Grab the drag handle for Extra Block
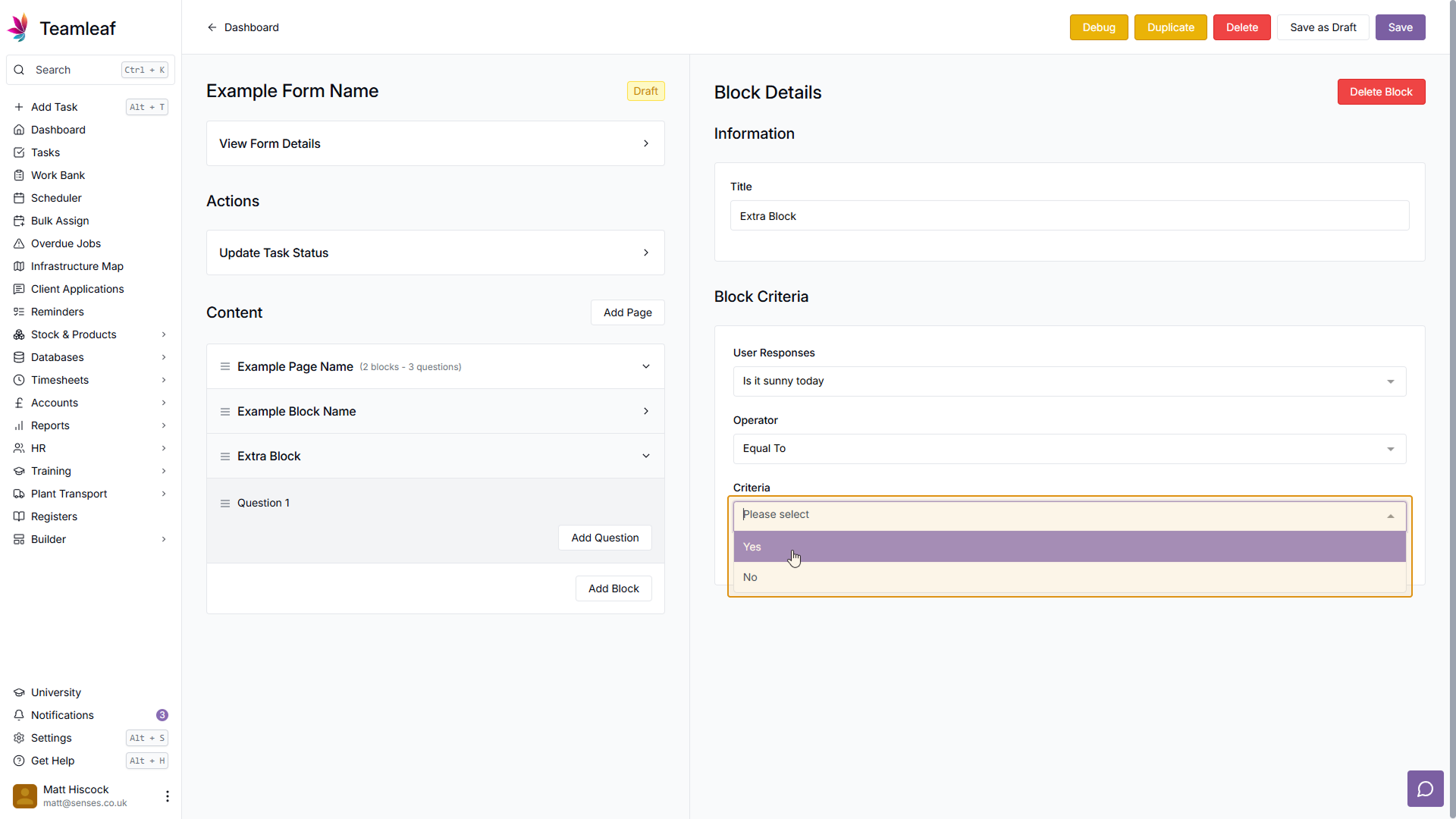1456x819 pixels. [225, 457]
